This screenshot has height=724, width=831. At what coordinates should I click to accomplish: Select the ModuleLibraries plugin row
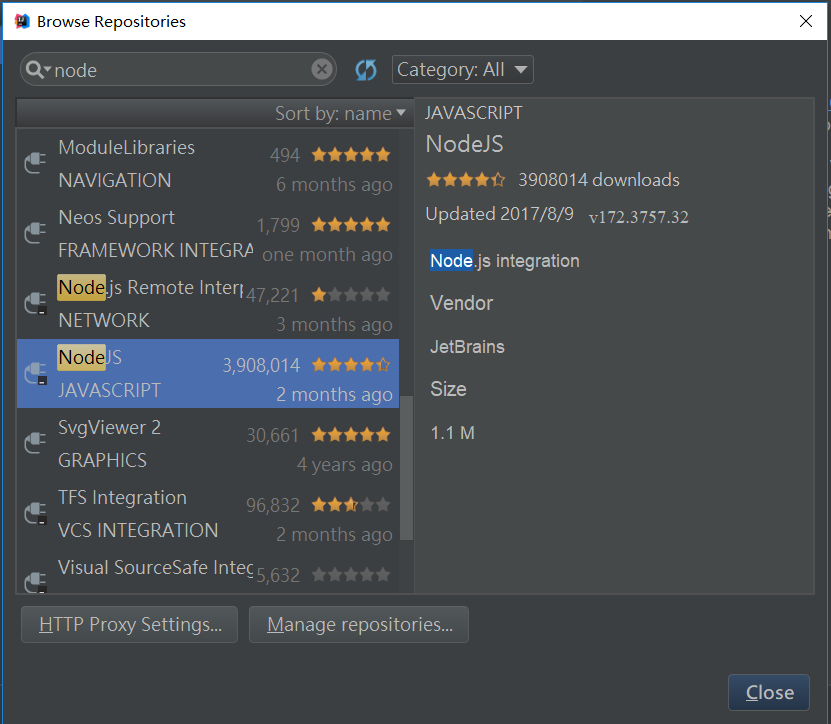click(x=208, y=164)
